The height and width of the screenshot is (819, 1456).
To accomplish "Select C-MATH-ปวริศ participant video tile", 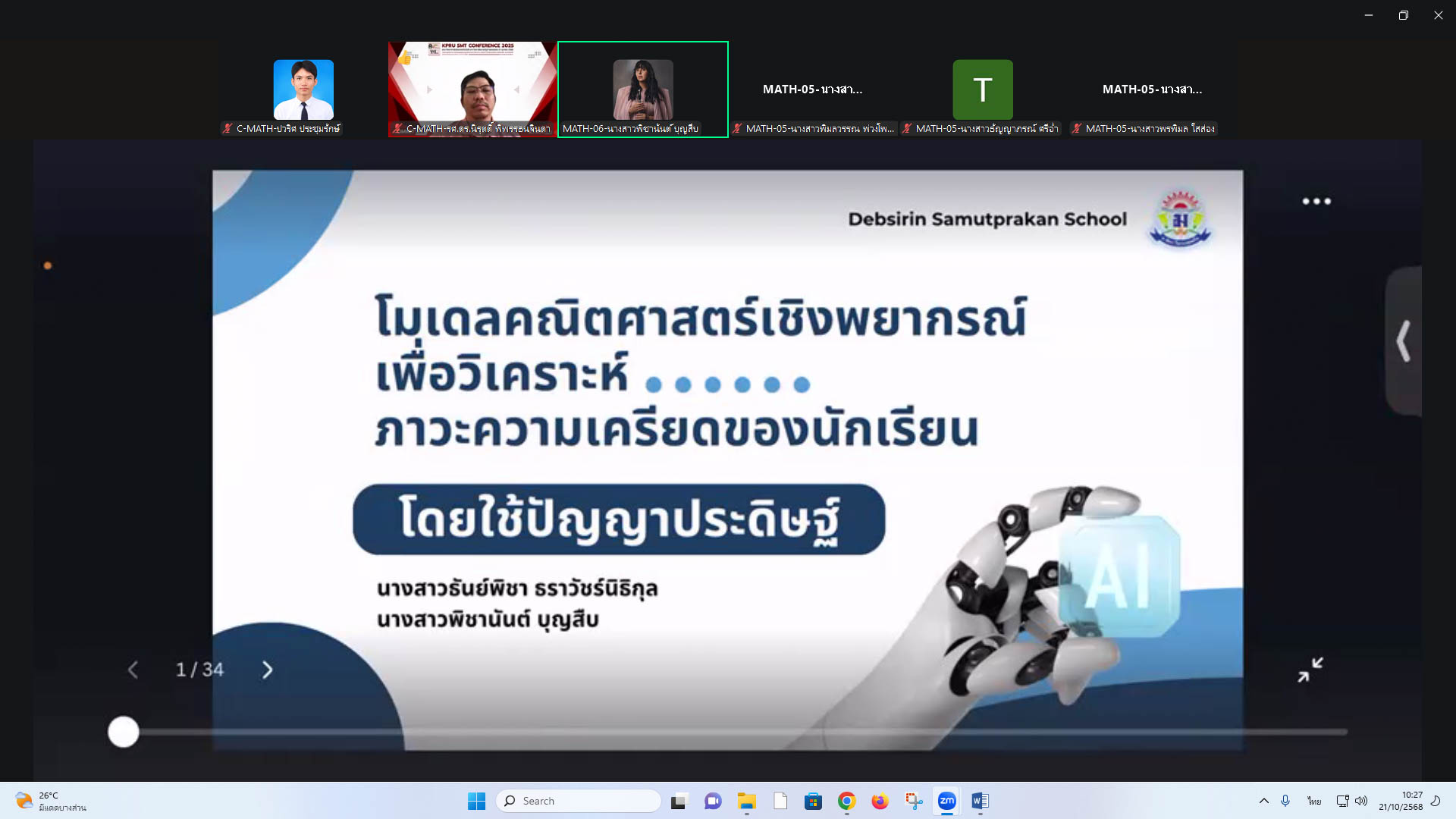I will [x=303, y=89].
